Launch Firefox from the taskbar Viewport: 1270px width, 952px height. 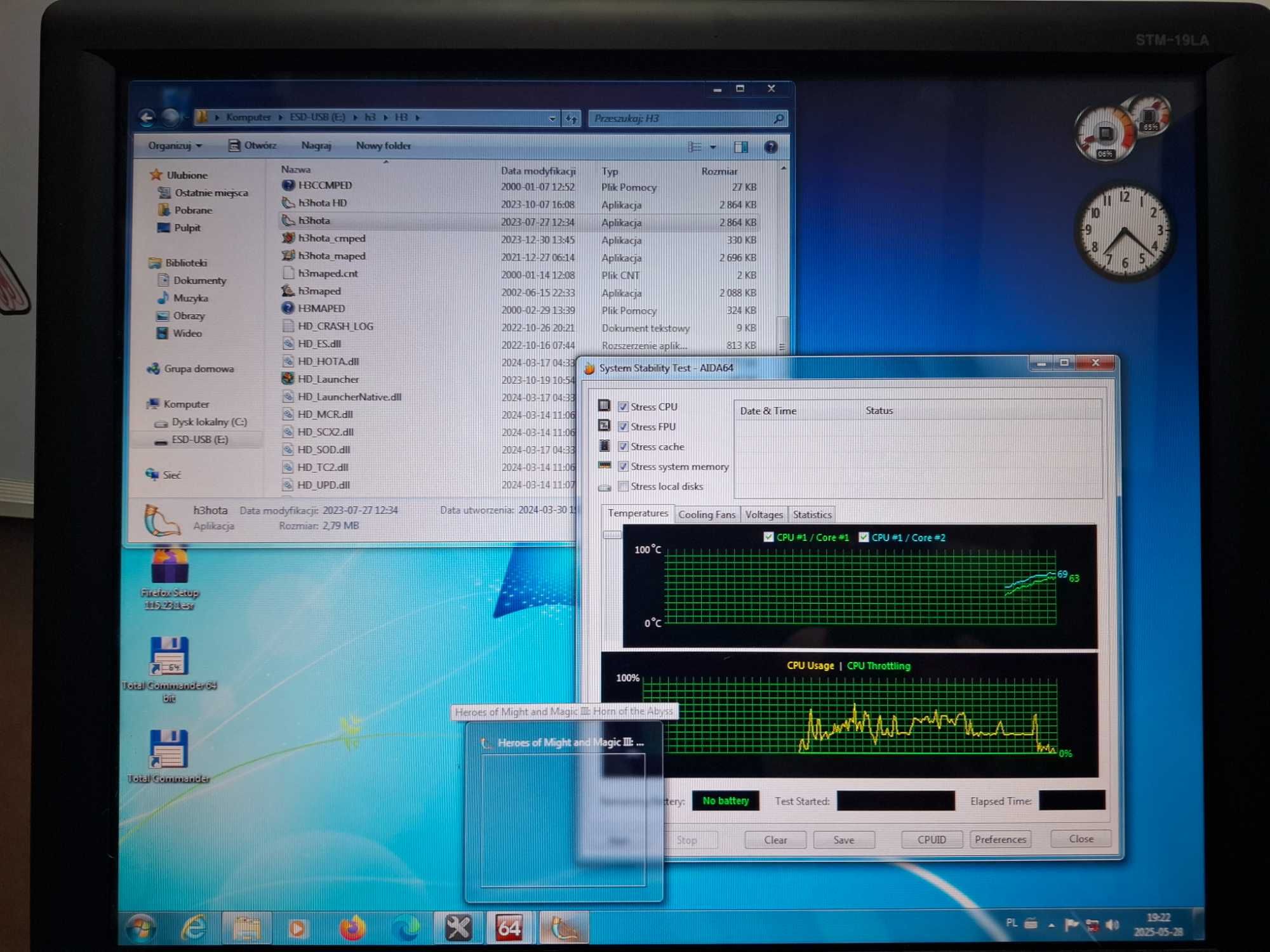point(352,929)
